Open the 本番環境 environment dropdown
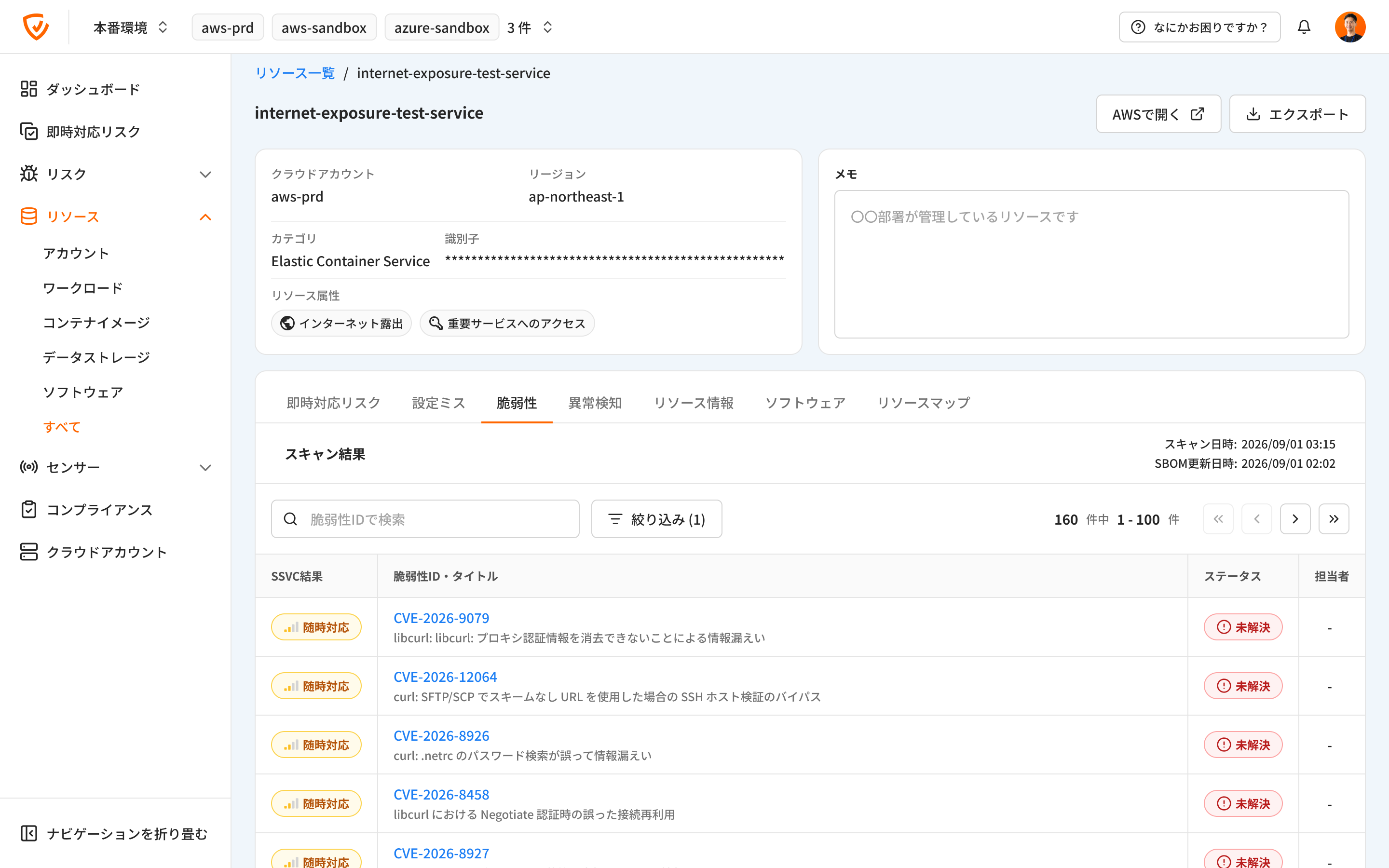This screenshot has width=1389, height=868. pos(131,27)
